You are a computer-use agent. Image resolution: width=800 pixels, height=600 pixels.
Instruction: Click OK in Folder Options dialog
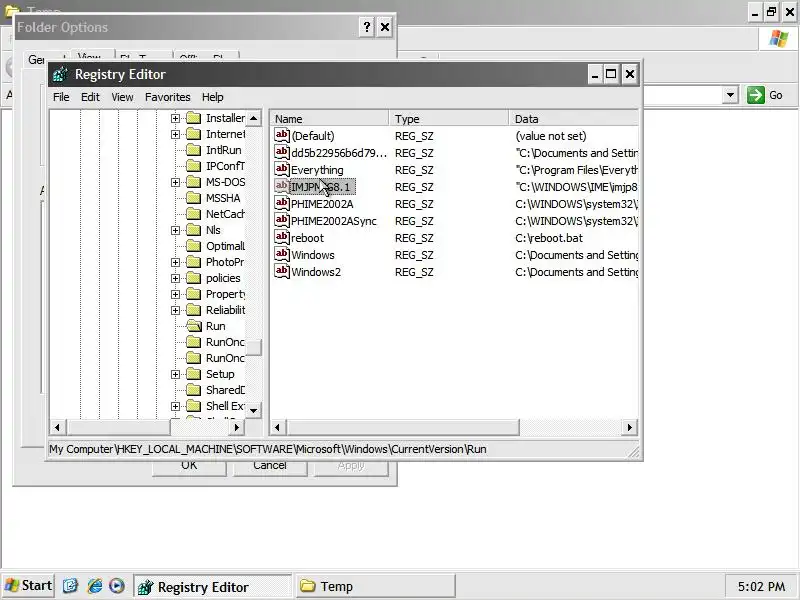[x=189, y=466]
